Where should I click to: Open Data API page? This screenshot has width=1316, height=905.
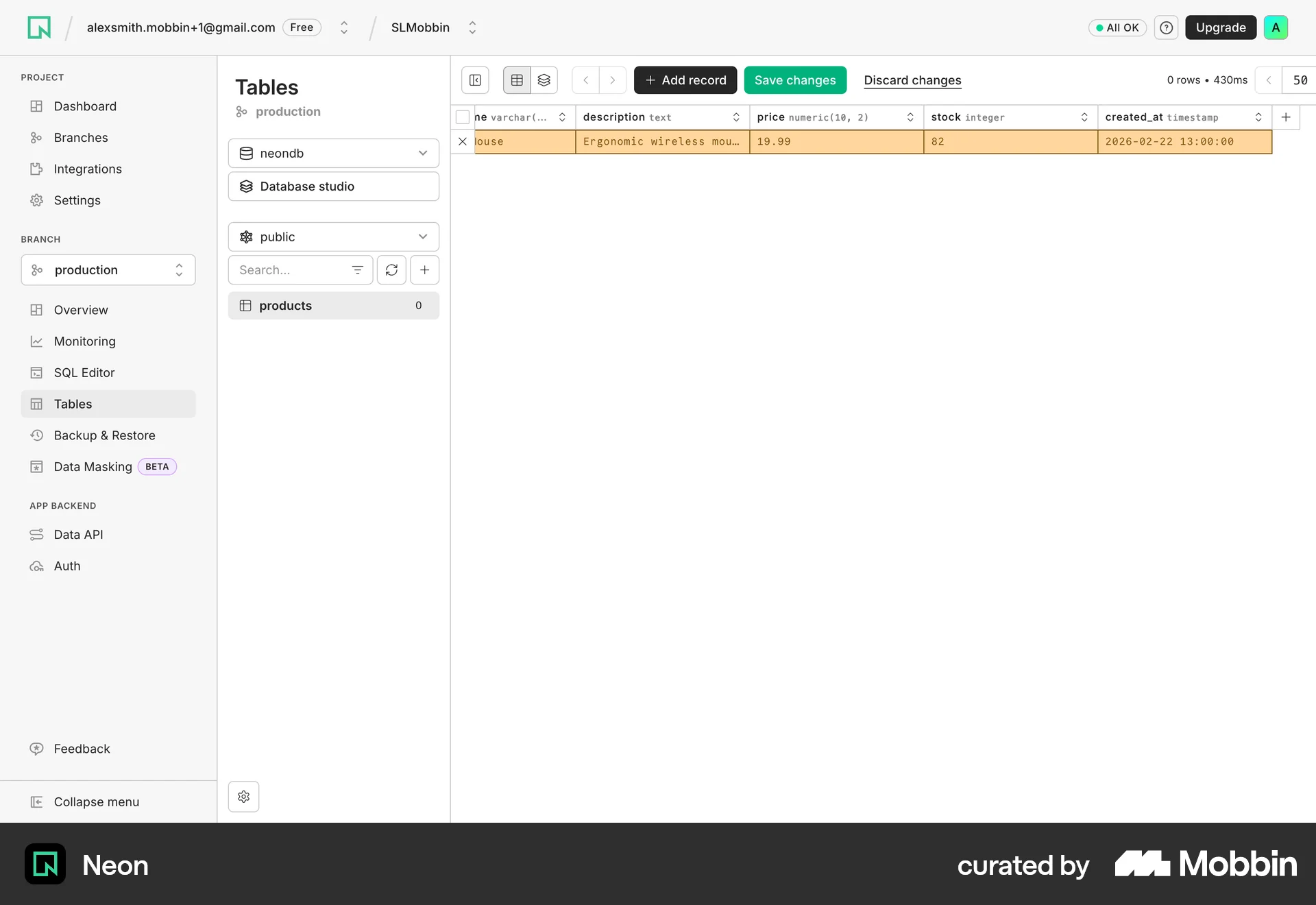[108, 535]
